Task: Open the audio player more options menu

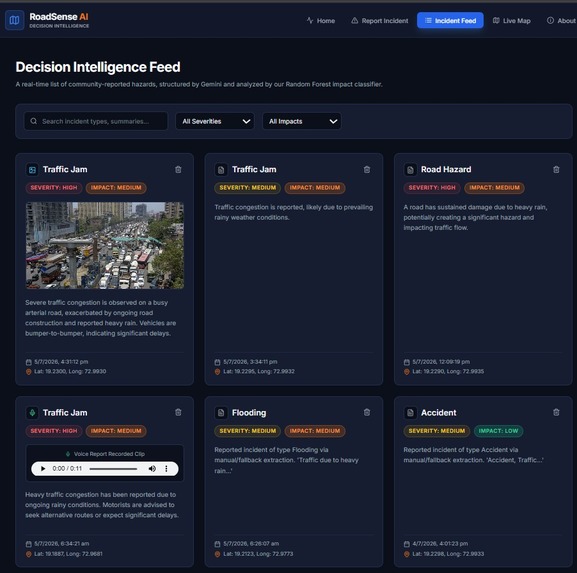Action: pyautogui.click(x=166, y=468)
